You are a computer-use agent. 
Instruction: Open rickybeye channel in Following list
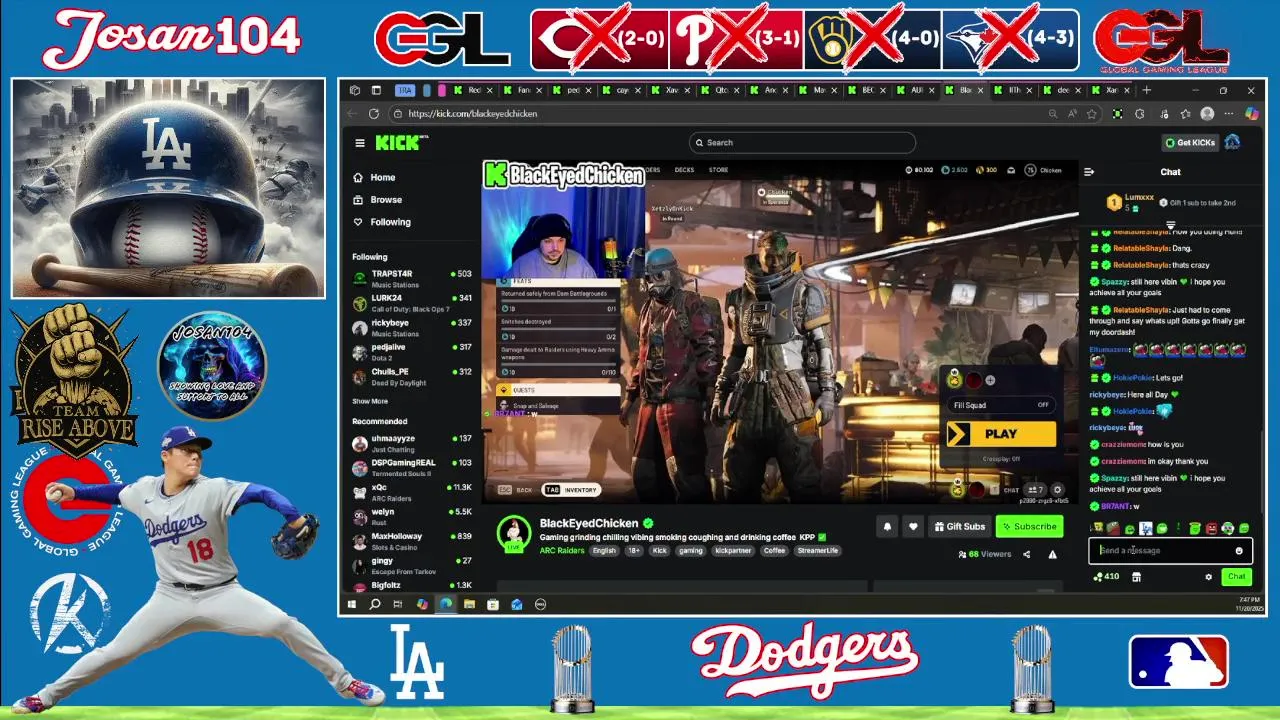411,327
